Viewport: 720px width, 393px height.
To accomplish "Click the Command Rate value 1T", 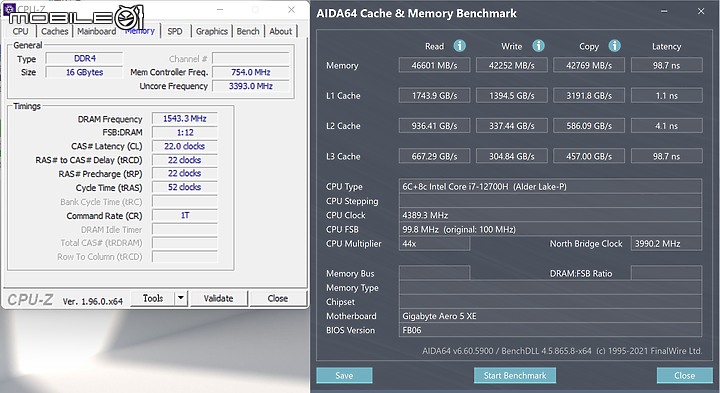I will pos(185,215).
